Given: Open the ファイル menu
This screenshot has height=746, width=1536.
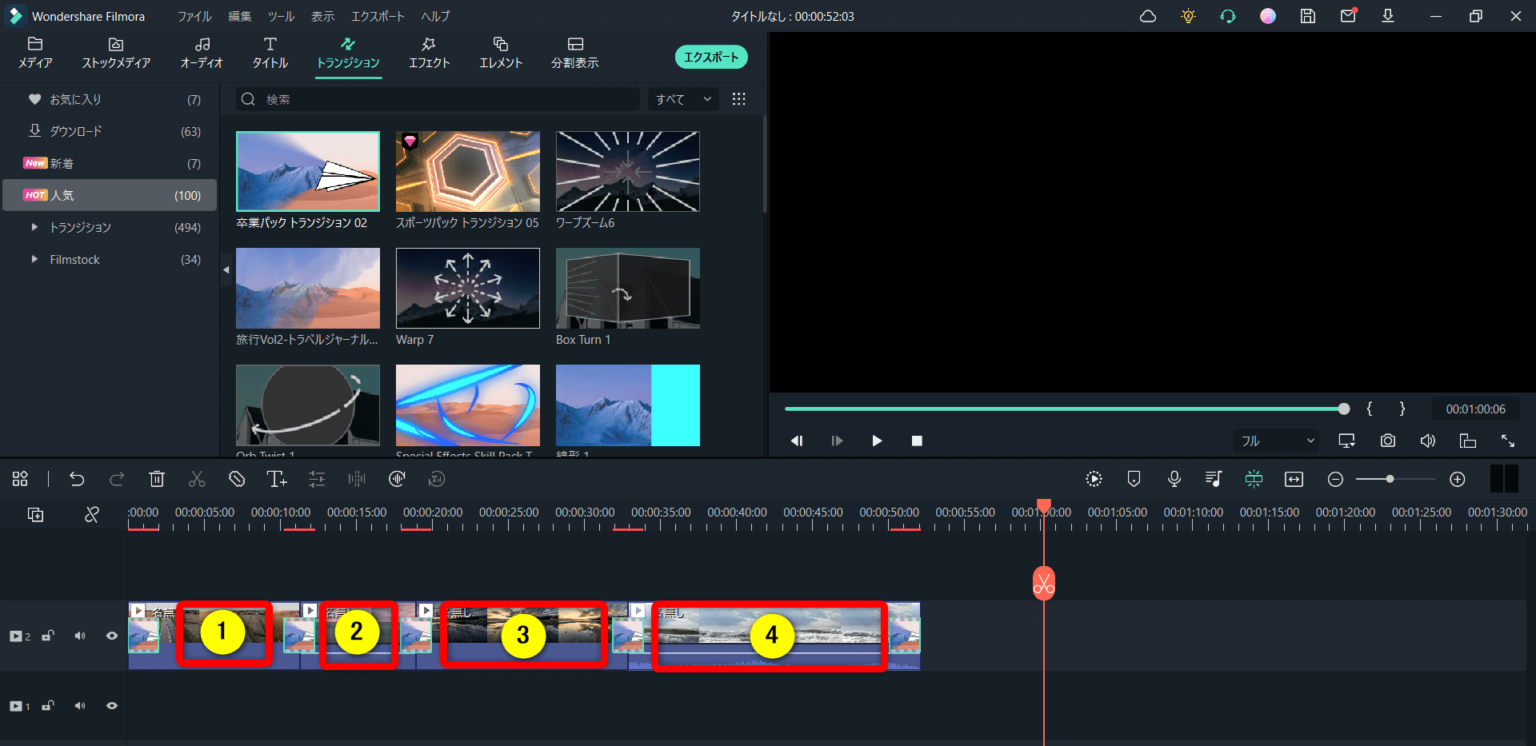Looking at the screenshot, I should [194, 17].
